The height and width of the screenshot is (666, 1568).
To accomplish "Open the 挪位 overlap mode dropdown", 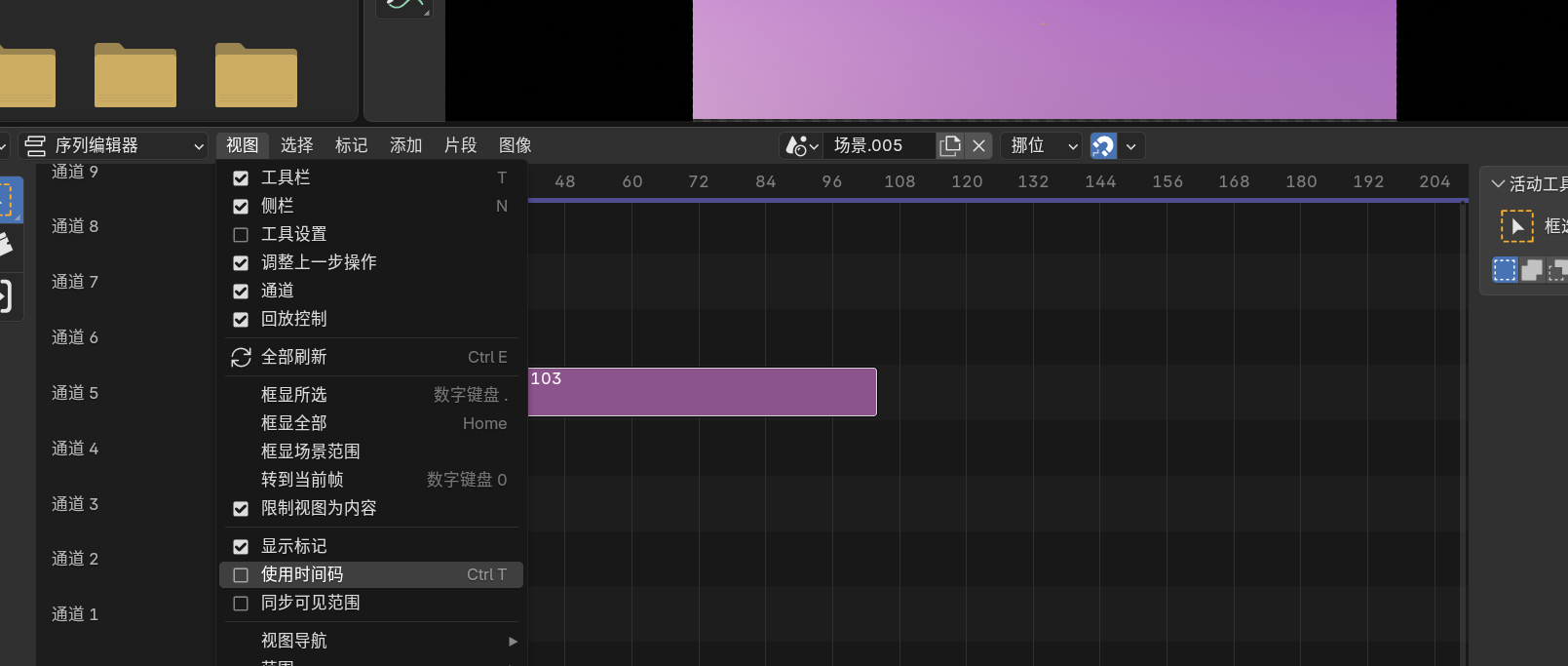I will click(1041, 145).
